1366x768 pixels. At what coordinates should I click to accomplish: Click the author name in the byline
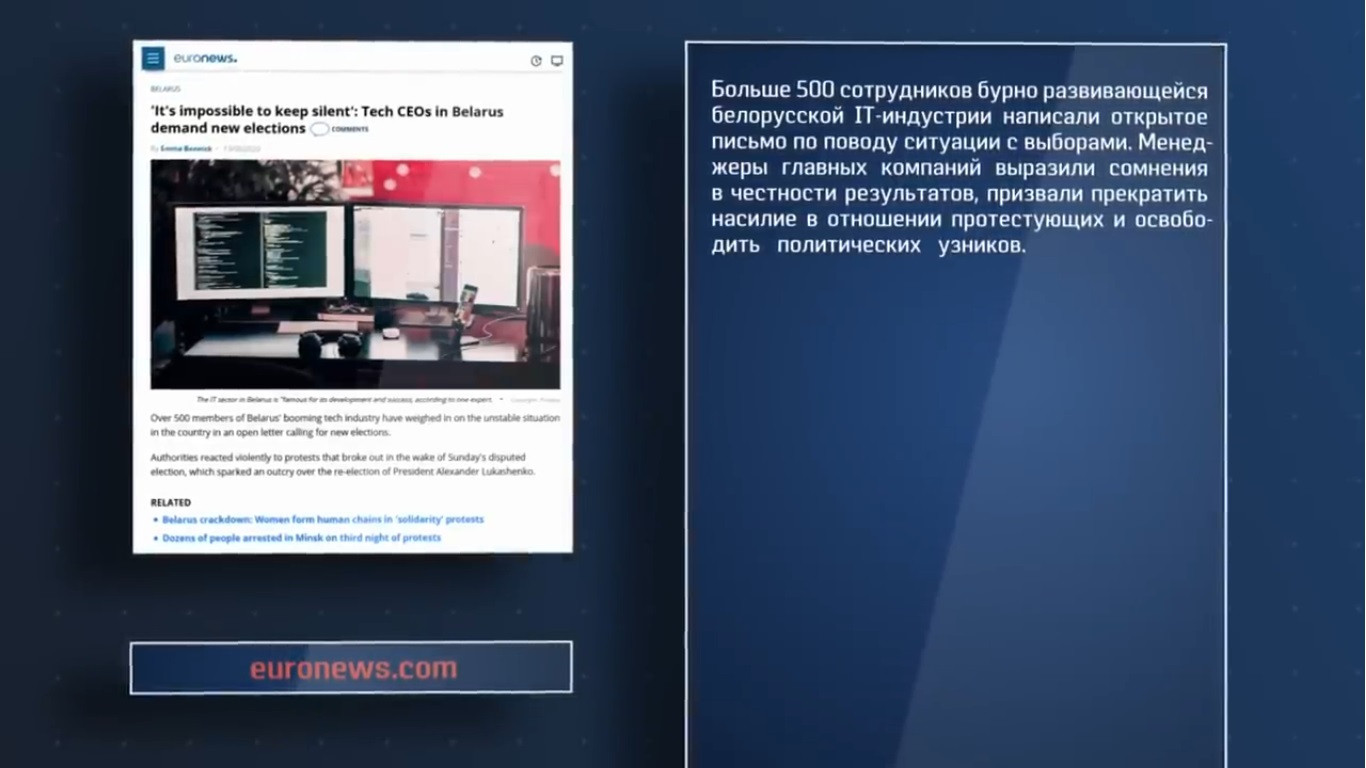tap(185, 148)
